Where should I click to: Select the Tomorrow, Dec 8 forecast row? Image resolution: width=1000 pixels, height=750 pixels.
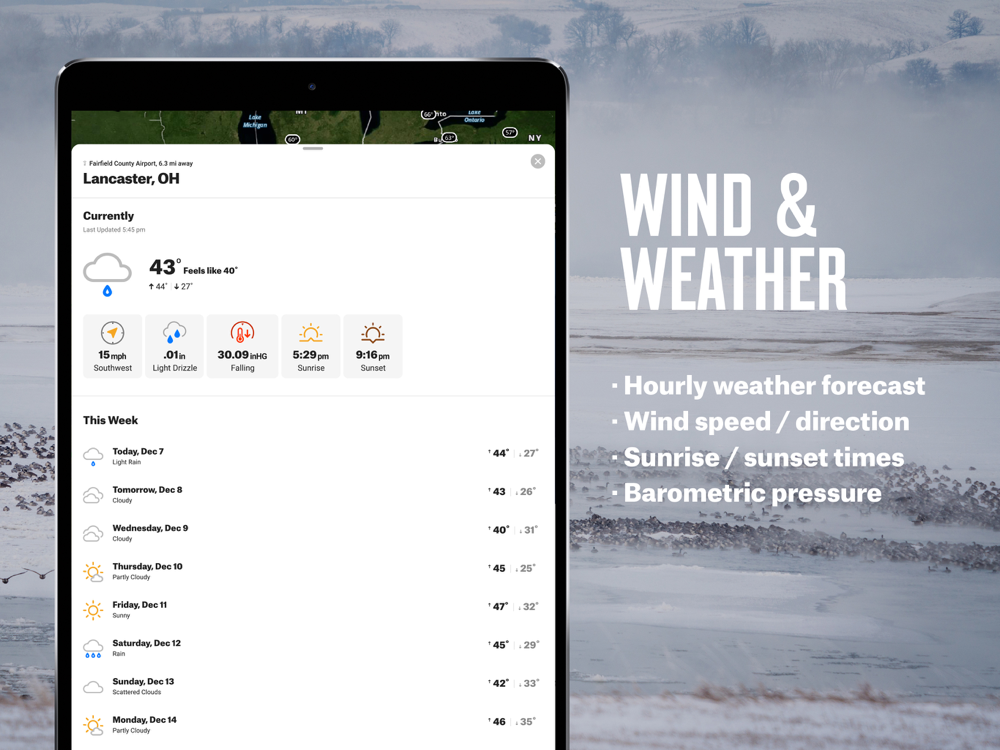pos(312,495)
